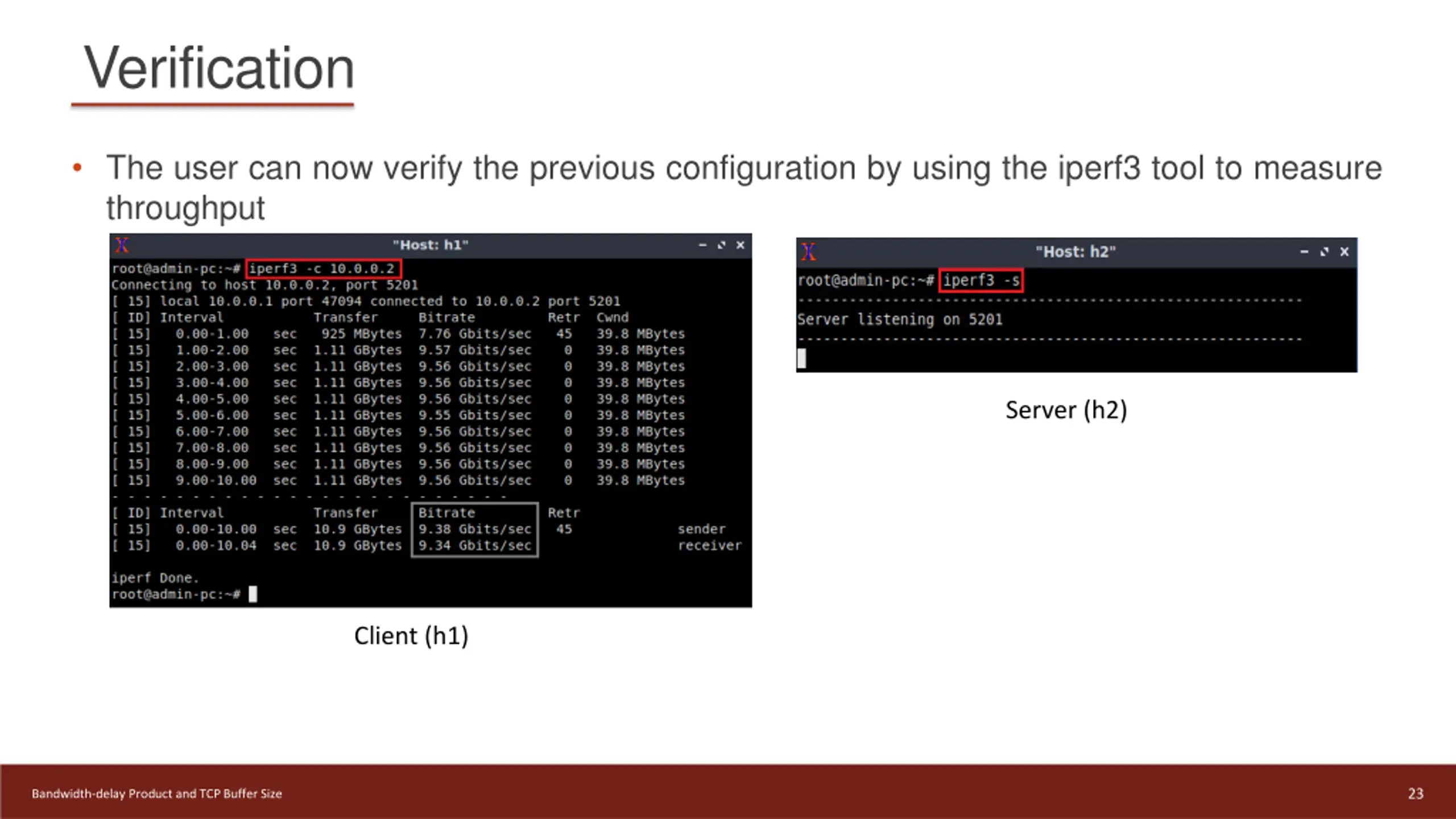Close the Host: h2 terminal window
The height and width of the screenshot is (819, 1456).
point(1344,251)
